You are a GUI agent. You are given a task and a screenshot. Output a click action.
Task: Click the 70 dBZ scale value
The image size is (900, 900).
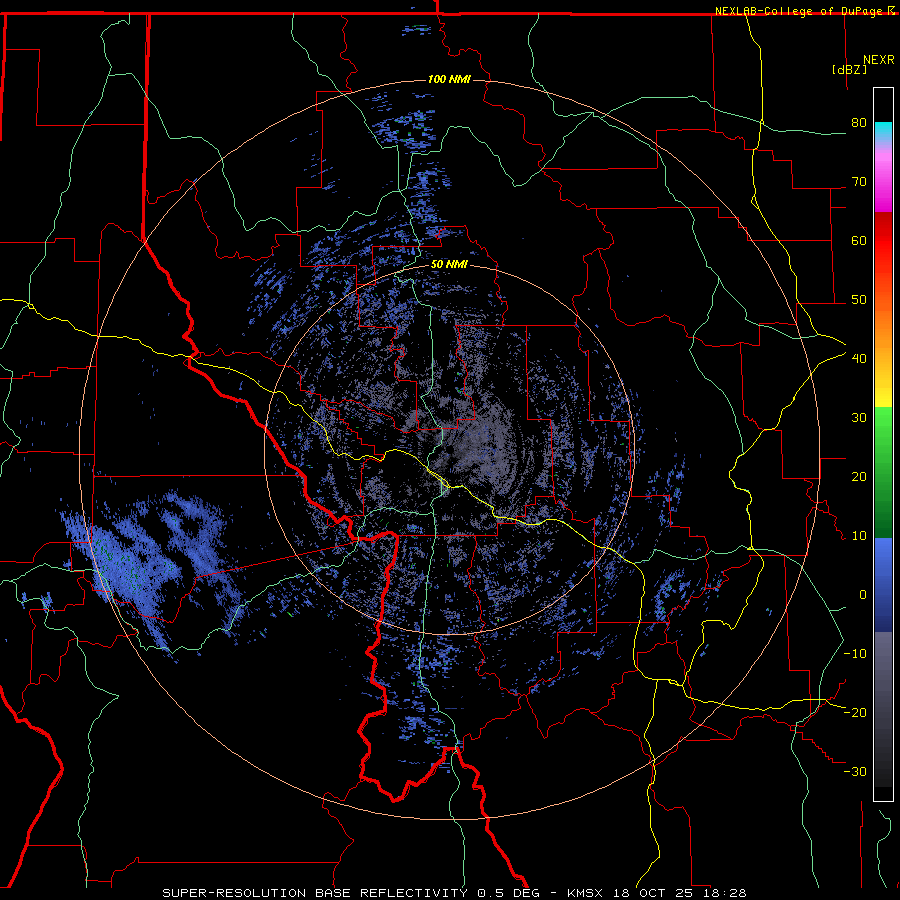point(859,182)
